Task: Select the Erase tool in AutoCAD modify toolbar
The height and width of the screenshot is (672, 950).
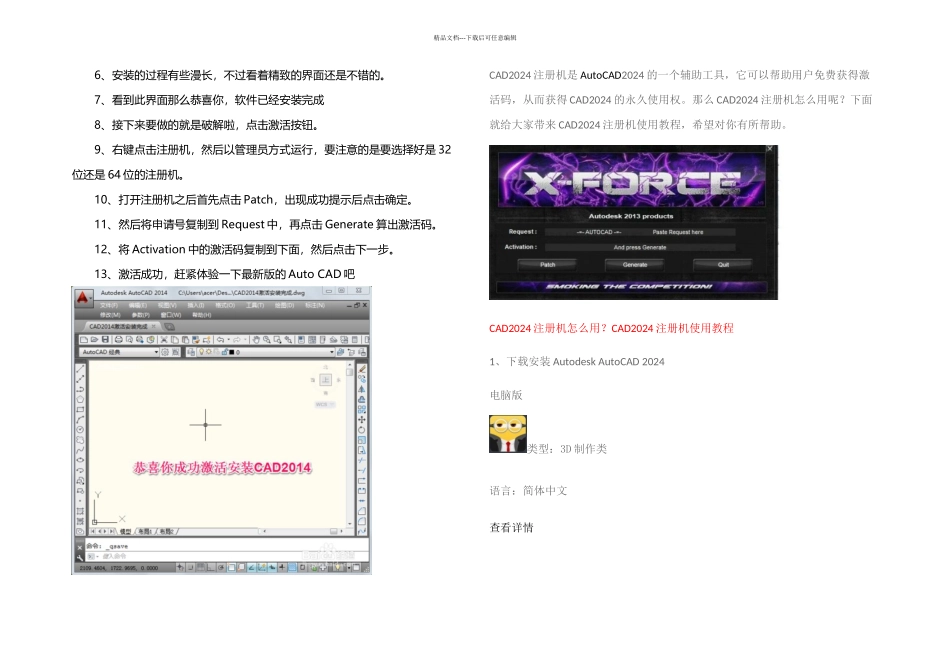Action: point(362,368)
